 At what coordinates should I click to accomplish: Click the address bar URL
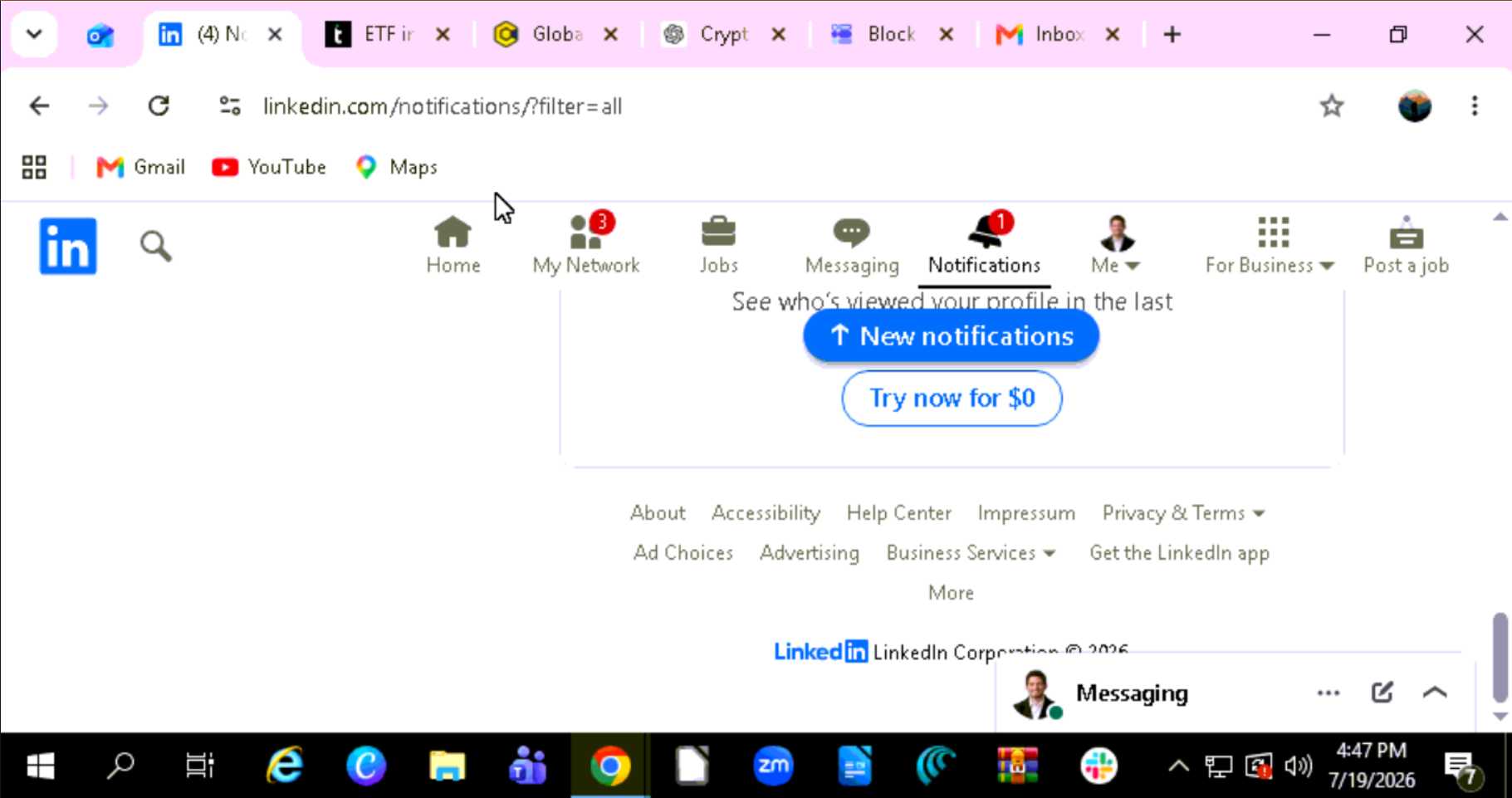[x=443, y=106]
